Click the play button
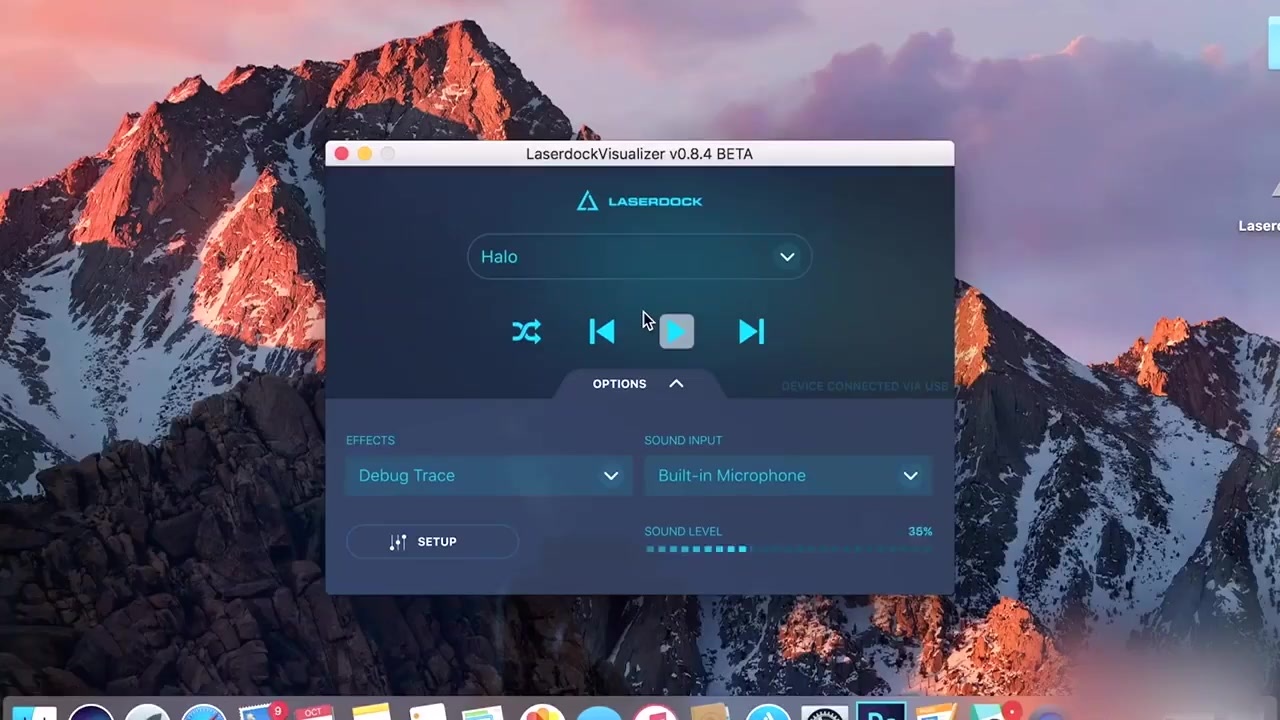 coord(677,332)
